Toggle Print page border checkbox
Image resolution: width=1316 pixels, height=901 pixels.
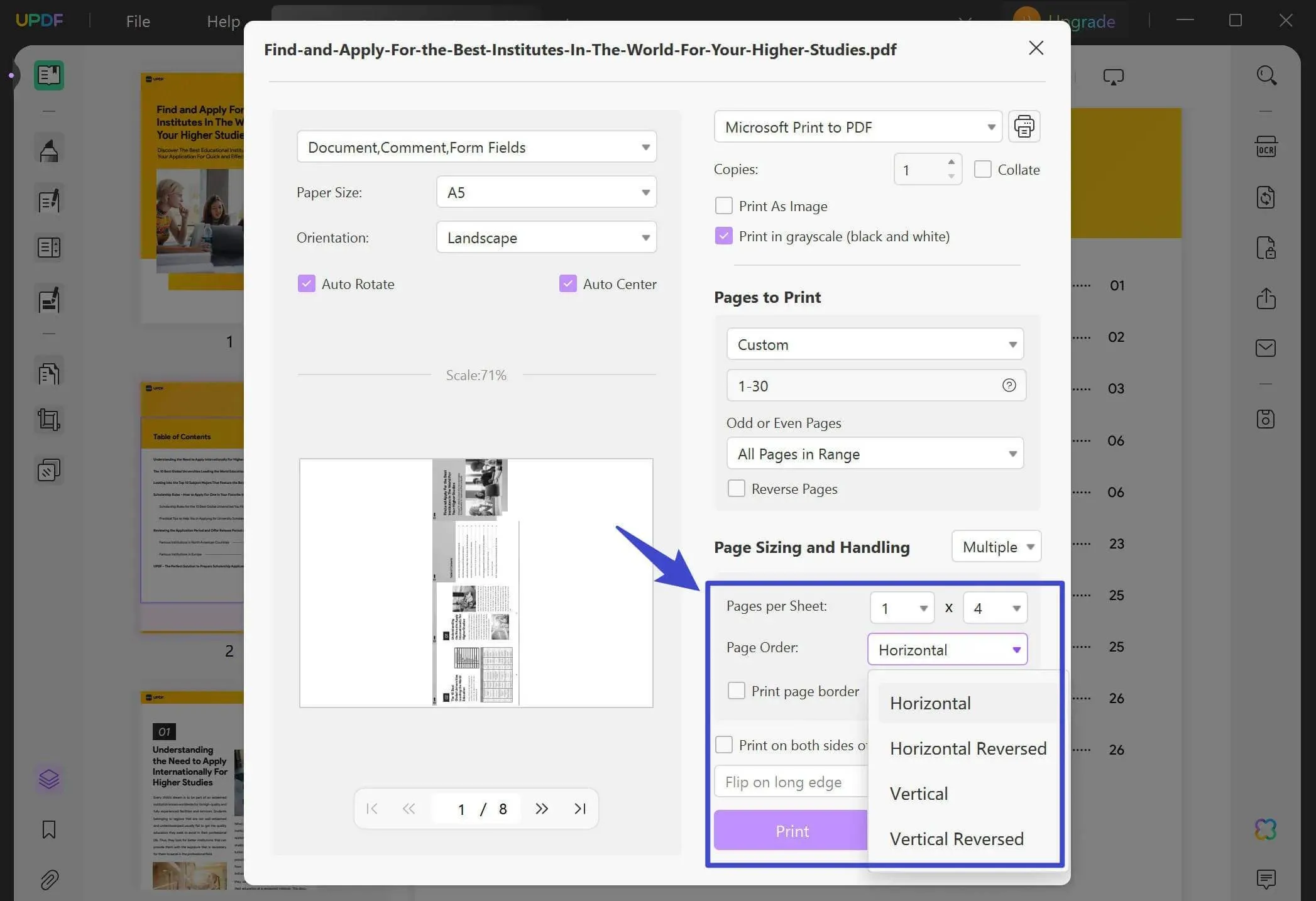pyautogui.click(x=735, y=690)
